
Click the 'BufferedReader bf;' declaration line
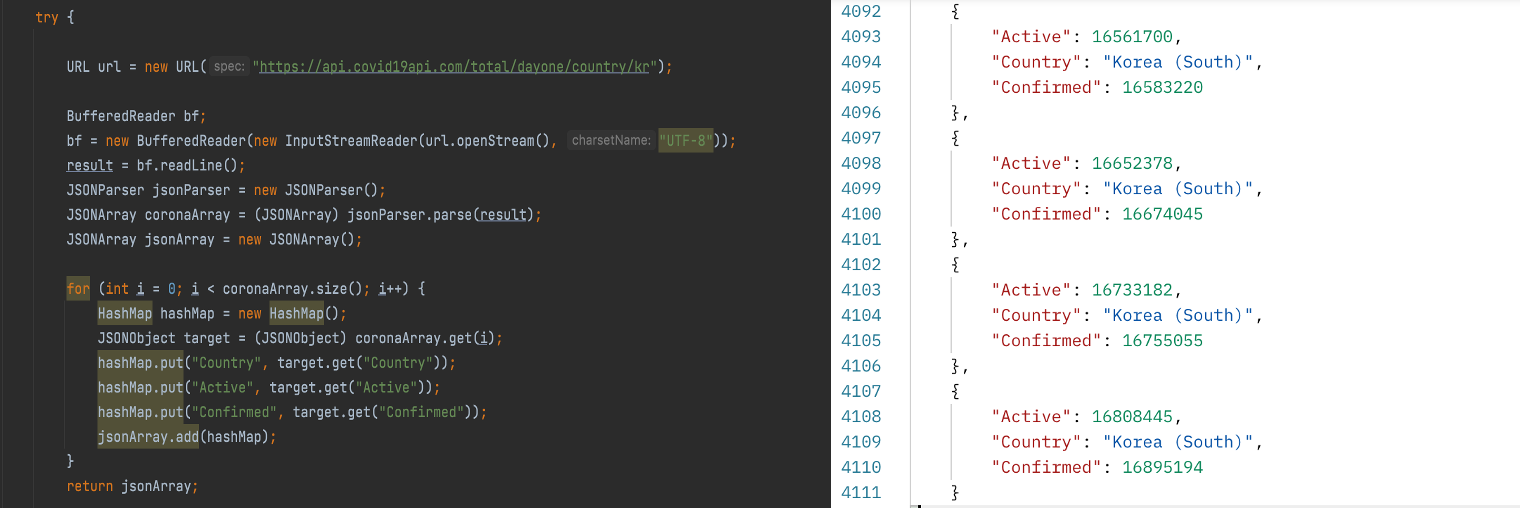[137, 116]
